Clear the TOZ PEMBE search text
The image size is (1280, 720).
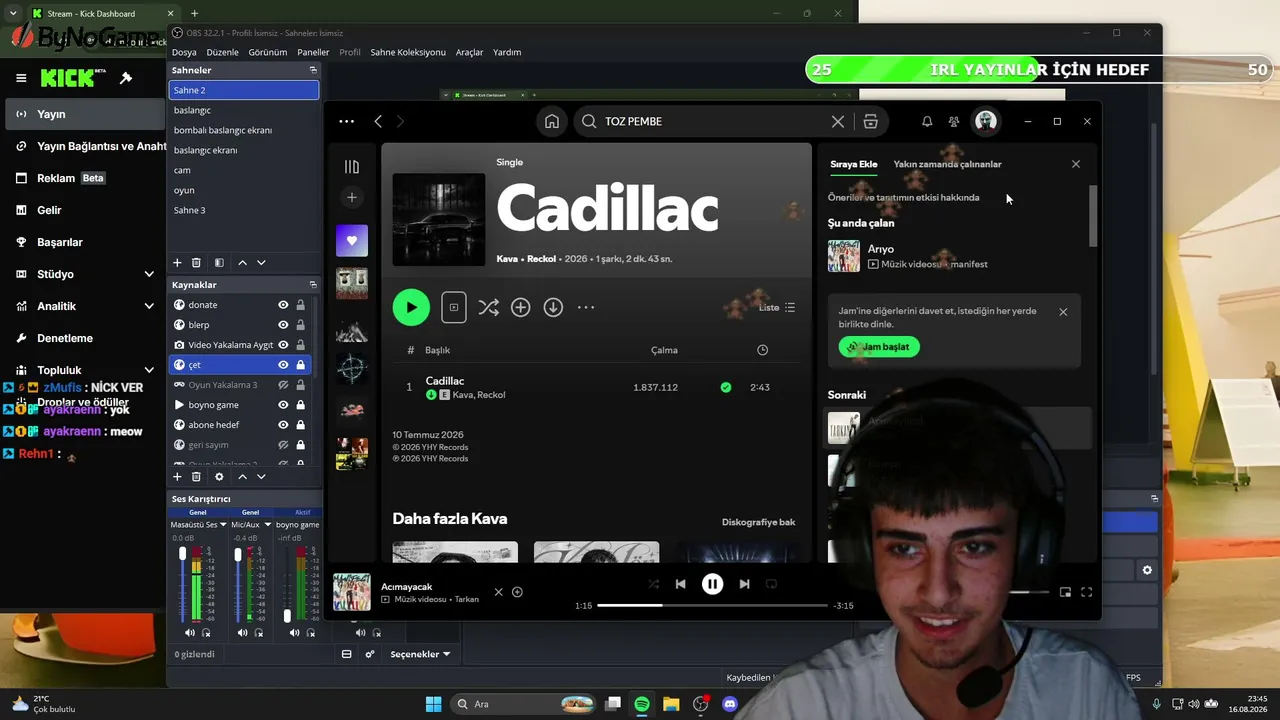(838, 121)
